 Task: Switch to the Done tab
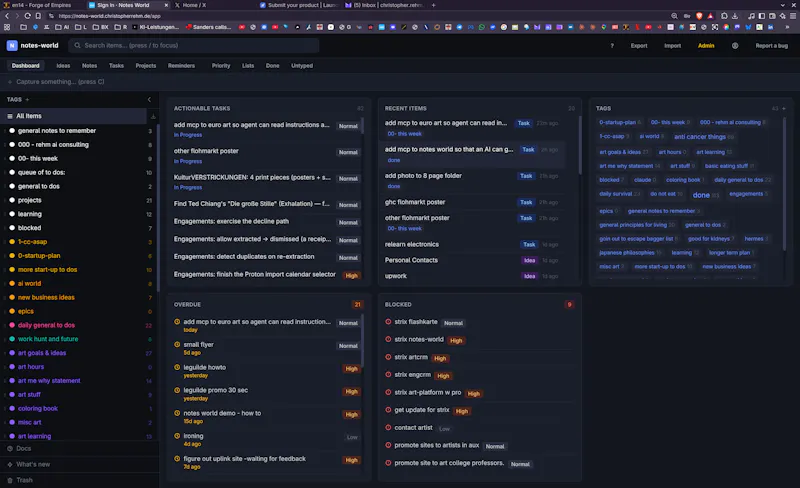(272, 66)
